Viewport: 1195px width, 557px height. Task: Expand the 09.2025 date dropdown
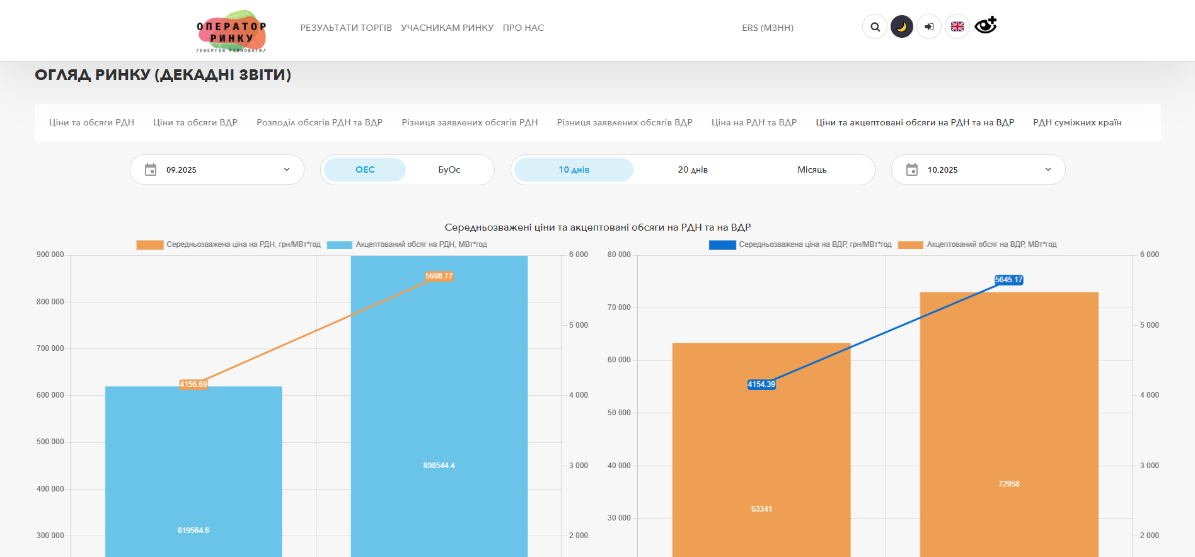click(286, 170)
